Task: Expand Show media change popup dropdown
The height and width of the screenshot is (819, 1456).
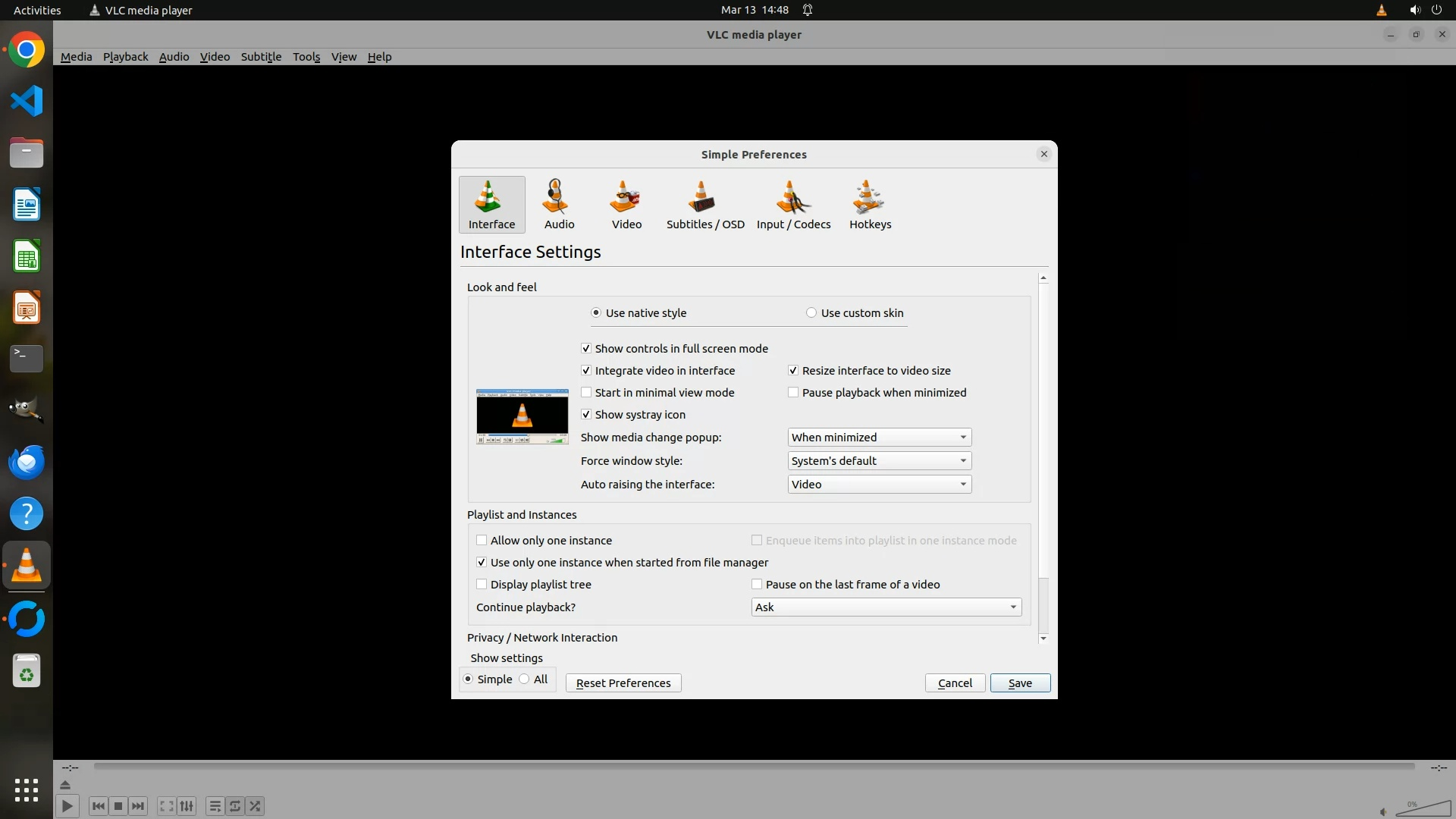Action: coord(879,438)
